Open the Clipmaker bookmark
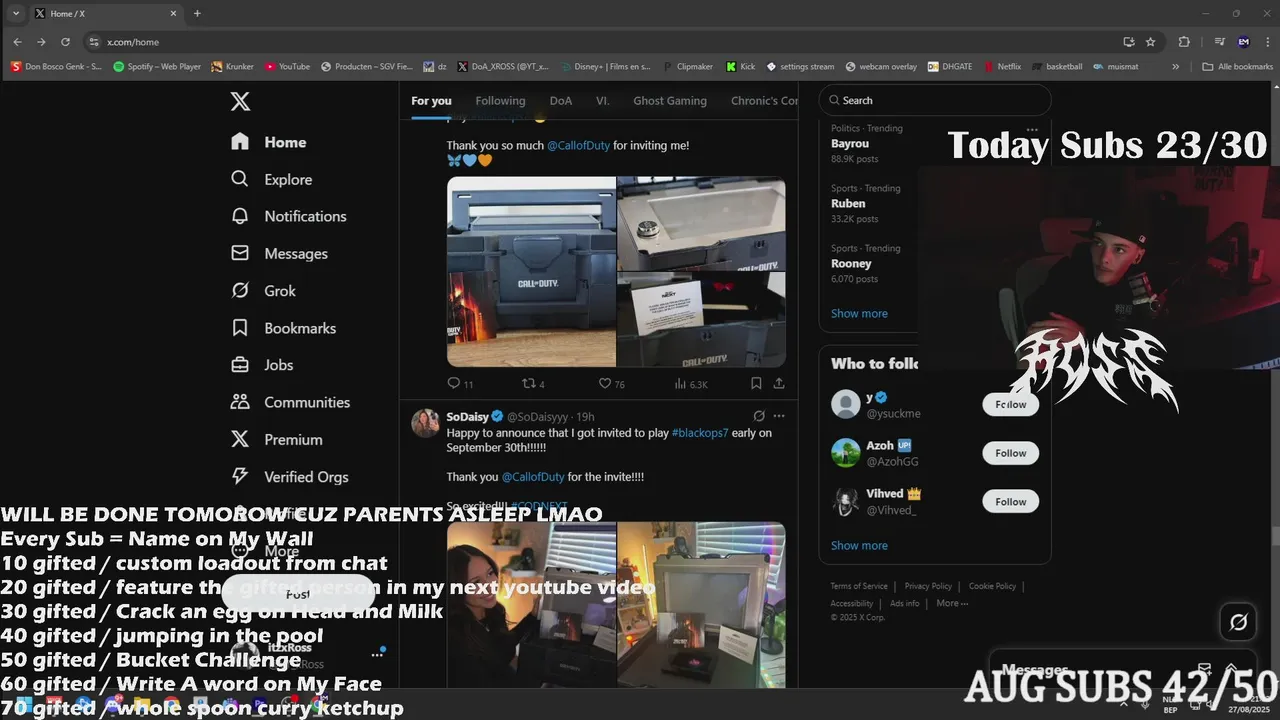 [x=688, y=66]
